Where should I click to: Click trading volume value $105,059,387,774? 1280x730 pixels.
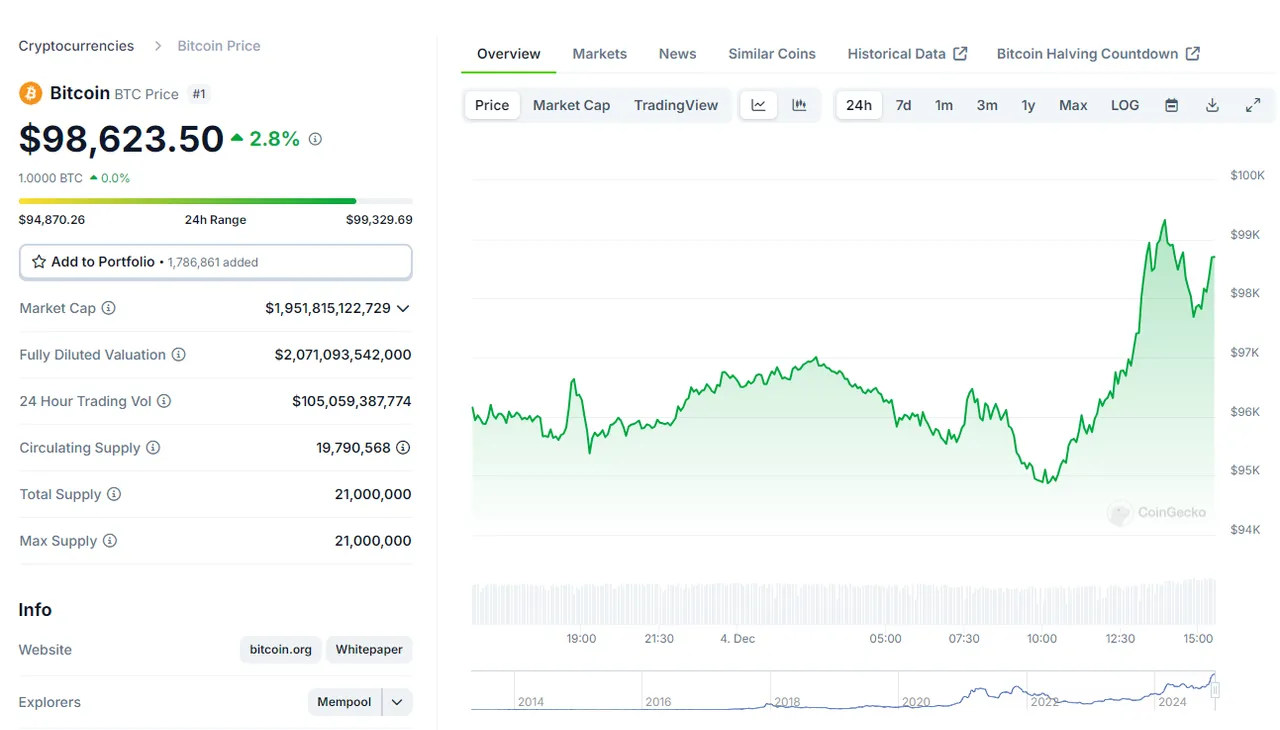[352, 401]
